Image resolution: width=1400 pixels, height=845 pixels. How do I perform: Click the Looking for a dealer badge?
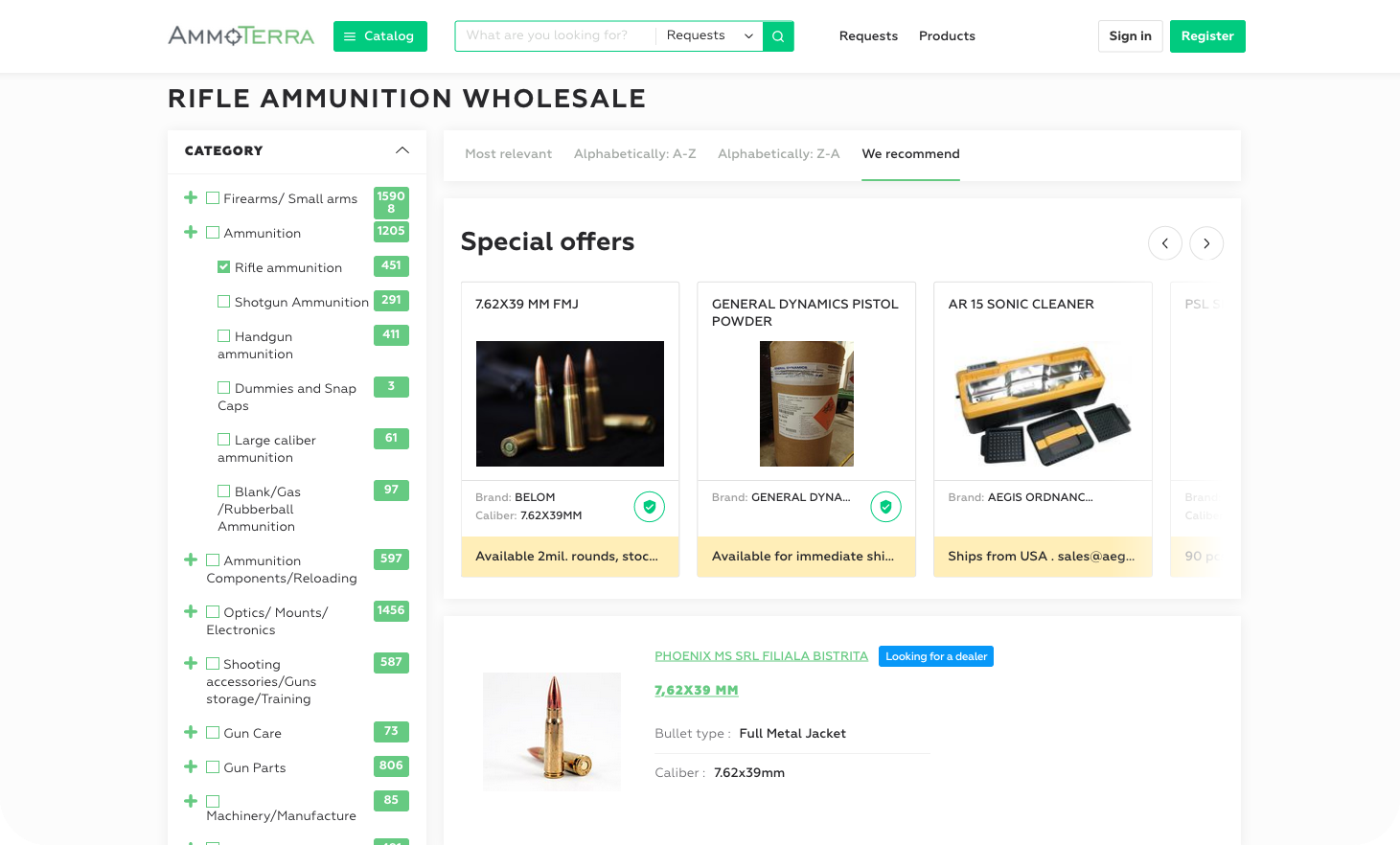coord(936,656)
